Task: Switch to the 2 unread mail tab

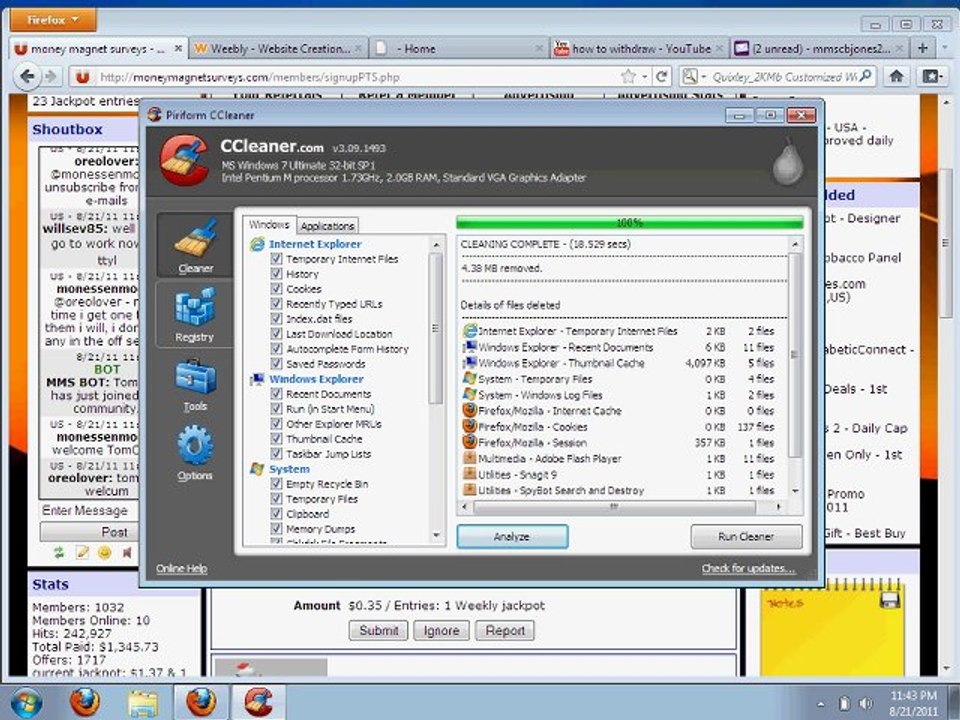Action: point(819,48)
